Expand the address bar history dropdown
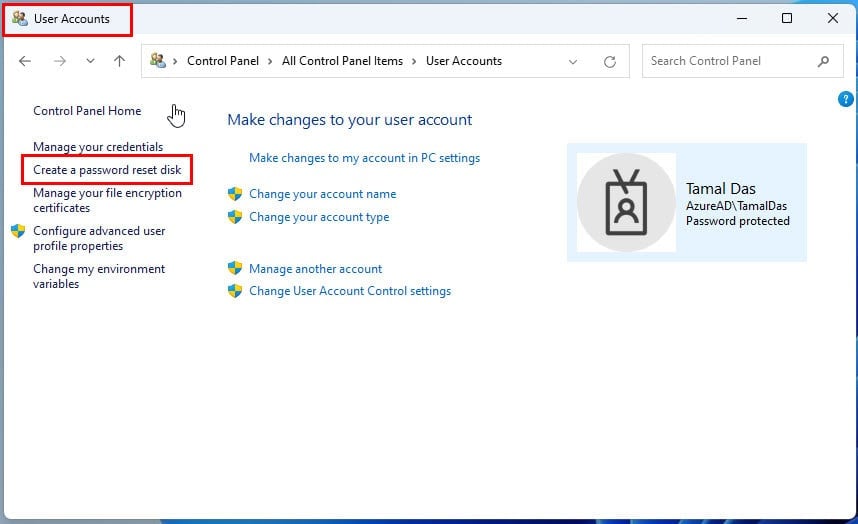The image size is (858, 524). click(573, 61)
